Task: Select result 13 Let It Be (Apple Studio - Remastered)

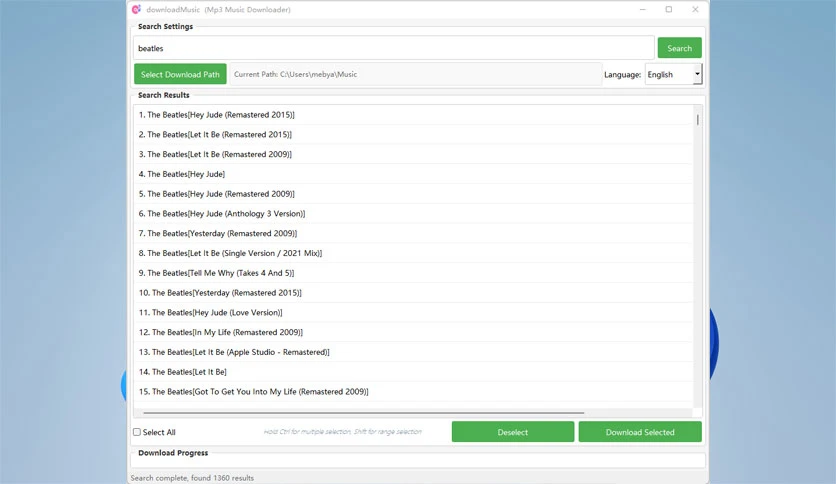Action: click(413, 351)
